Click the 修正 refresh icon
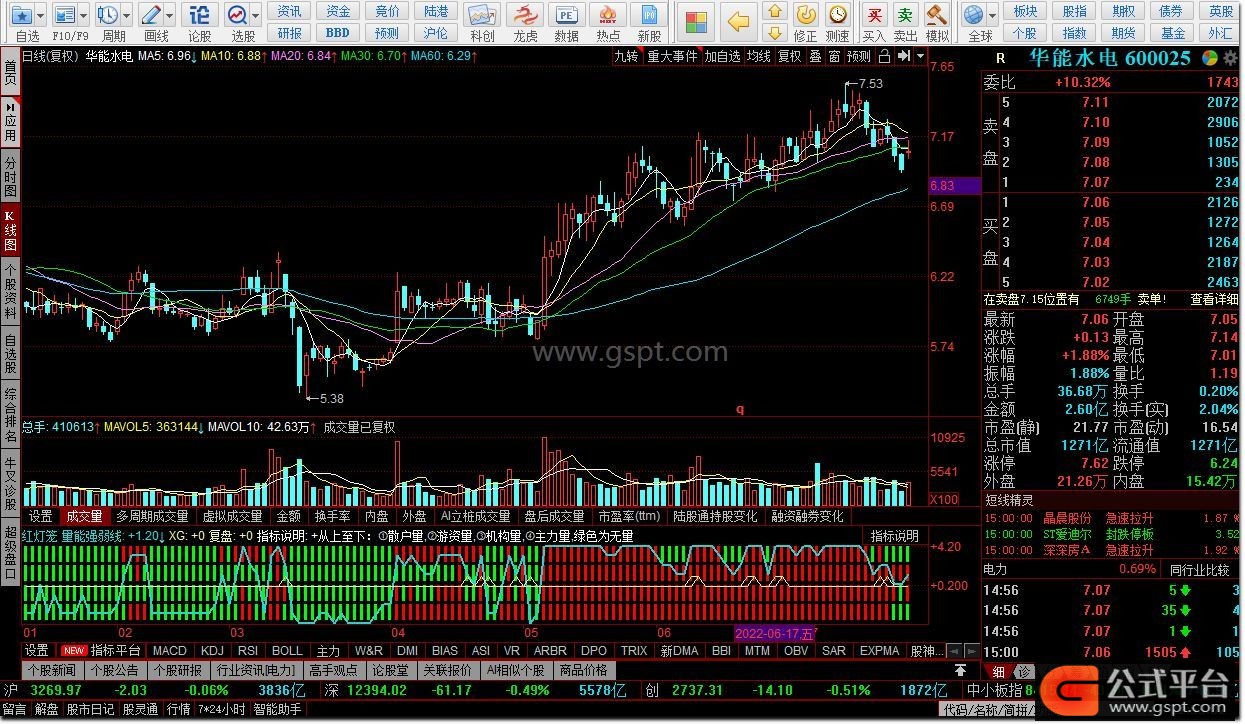The width and height of the screenshot is (1245, 724). [x=806, y=15]
